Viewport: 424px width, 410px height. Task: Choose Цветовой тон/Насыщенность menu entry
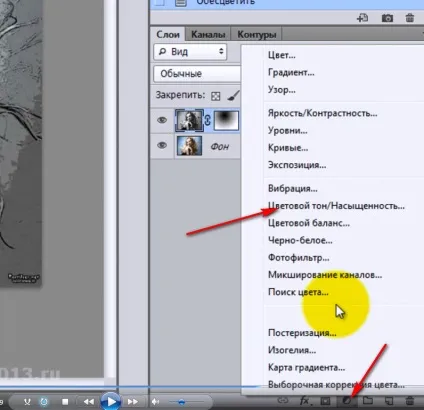tap(336, 206)
